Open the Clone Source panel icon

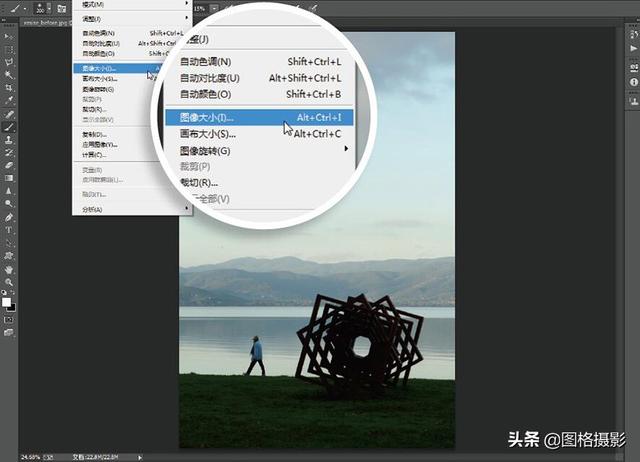coord(633,101)
